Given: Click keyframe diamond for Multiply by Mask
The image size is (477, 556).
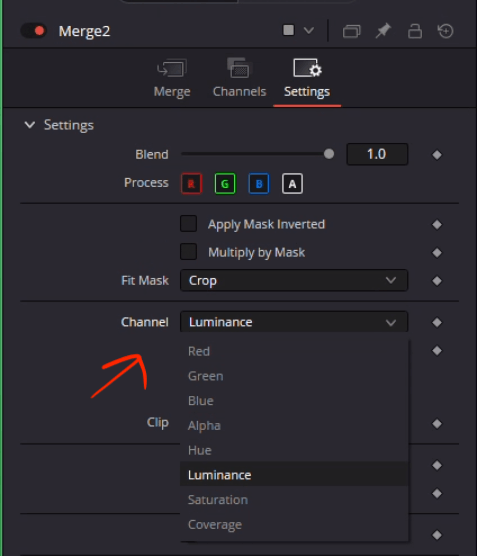Looking at the screenshot, I should point(437,253).
